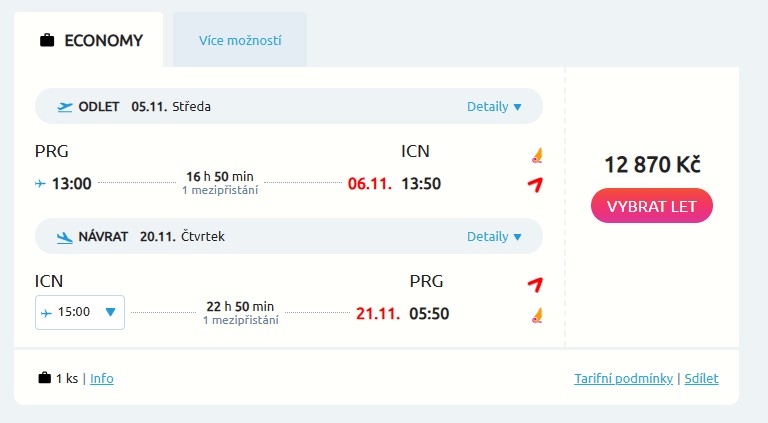Click the departing plane icon beside ODLET
768x423 pixels.
[x=65, y=107]
